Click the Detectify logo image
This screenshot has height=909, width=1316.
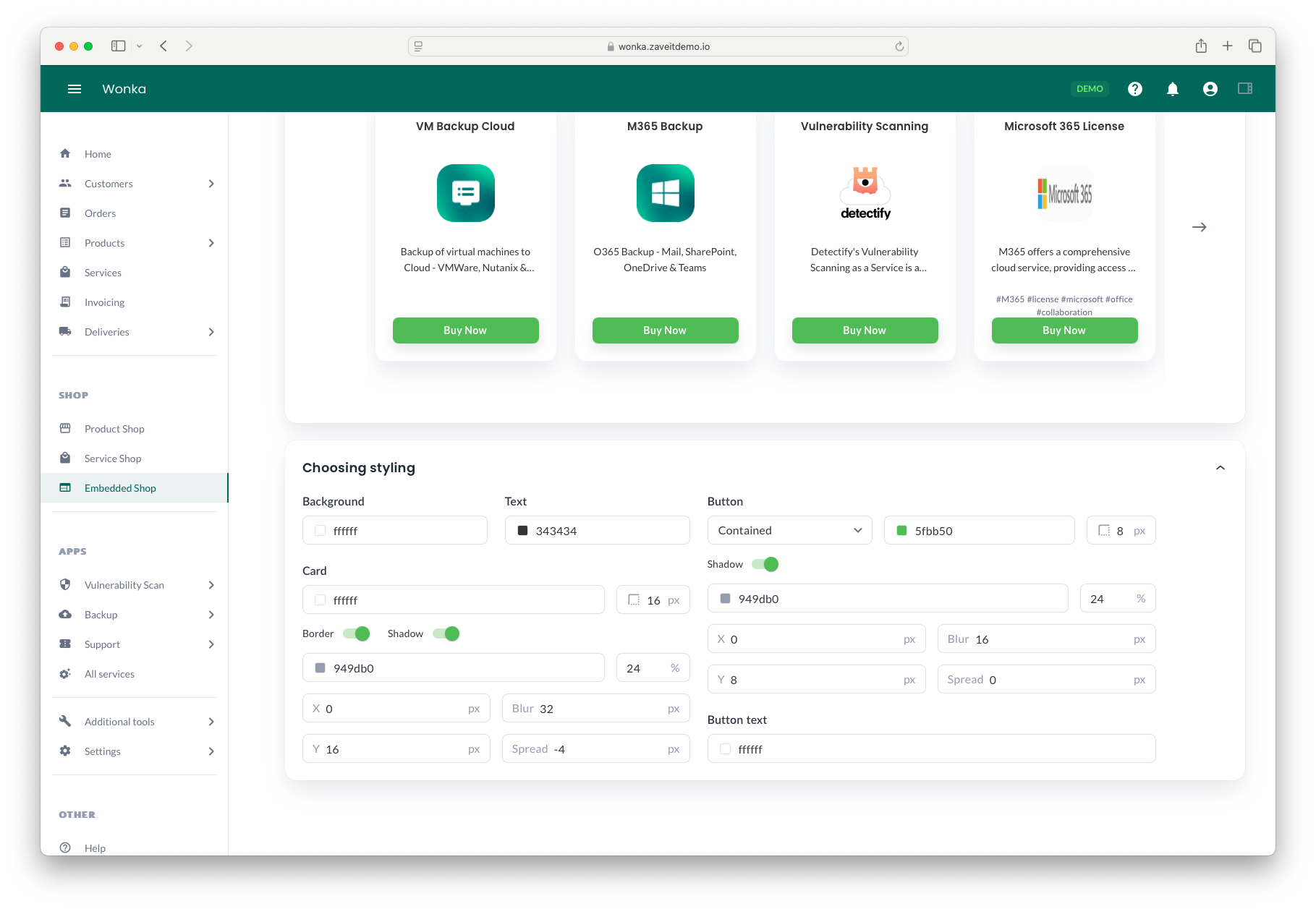point(865,193)
